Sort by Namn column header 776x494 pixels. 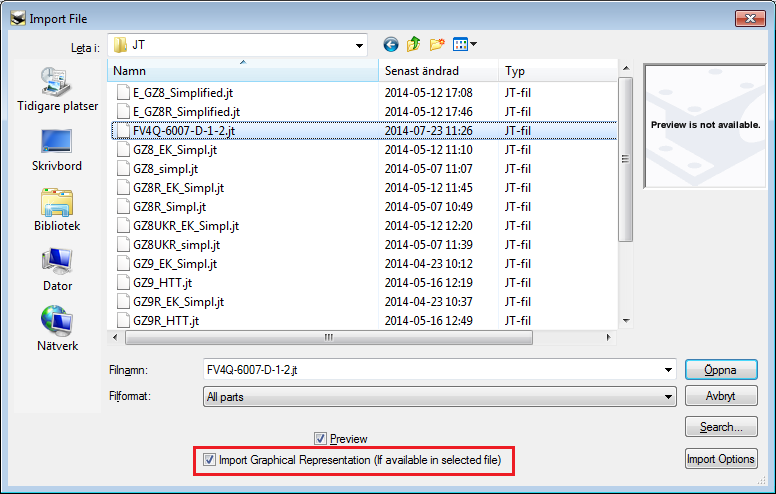242,71
